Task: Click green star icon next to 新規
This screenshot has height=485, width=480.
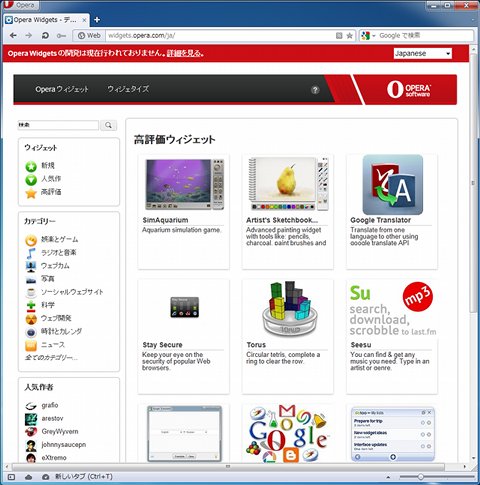Action: (x=31, y=166)
